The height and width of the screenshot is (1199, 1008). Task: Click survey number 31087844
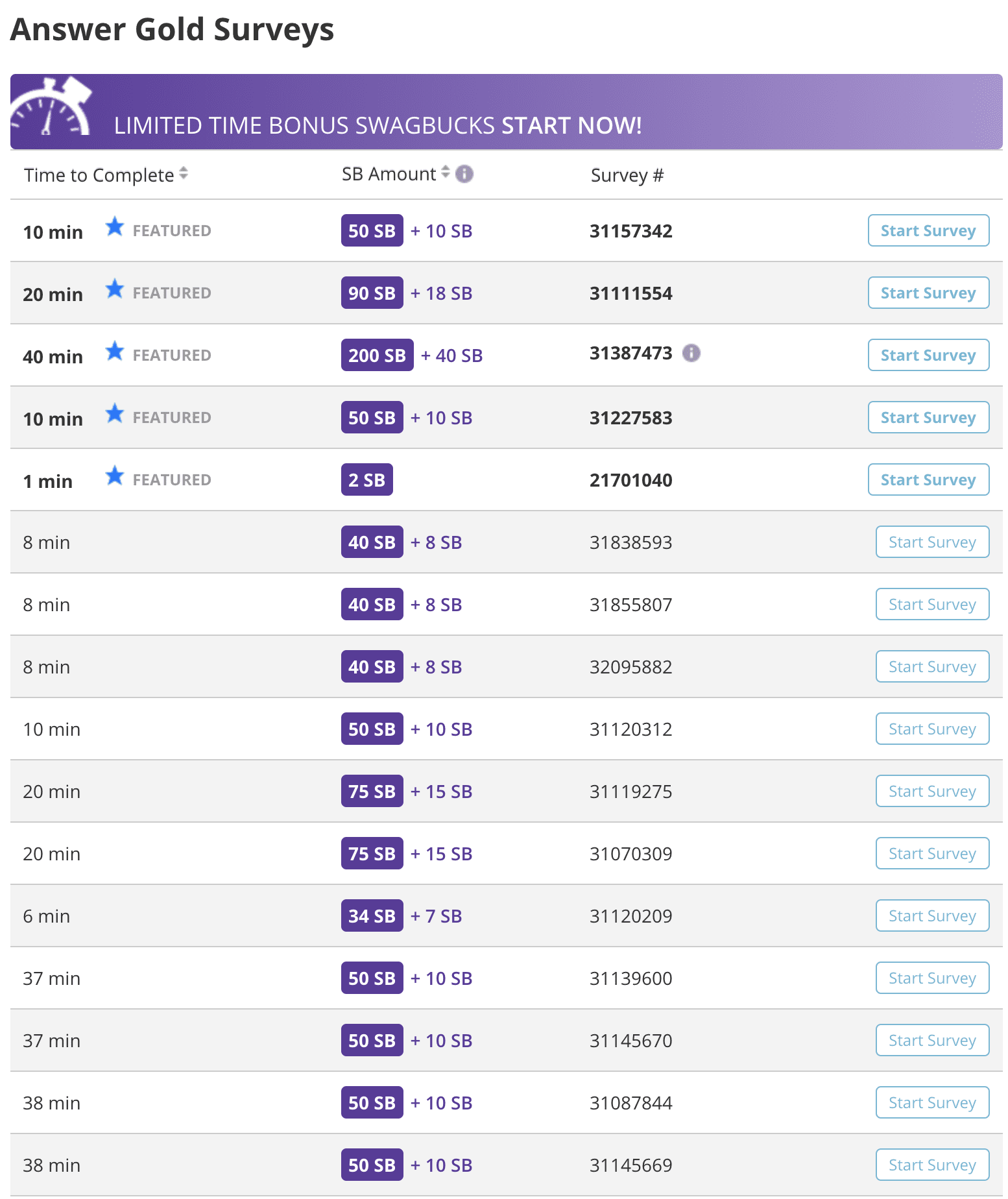coord(631,1103)
